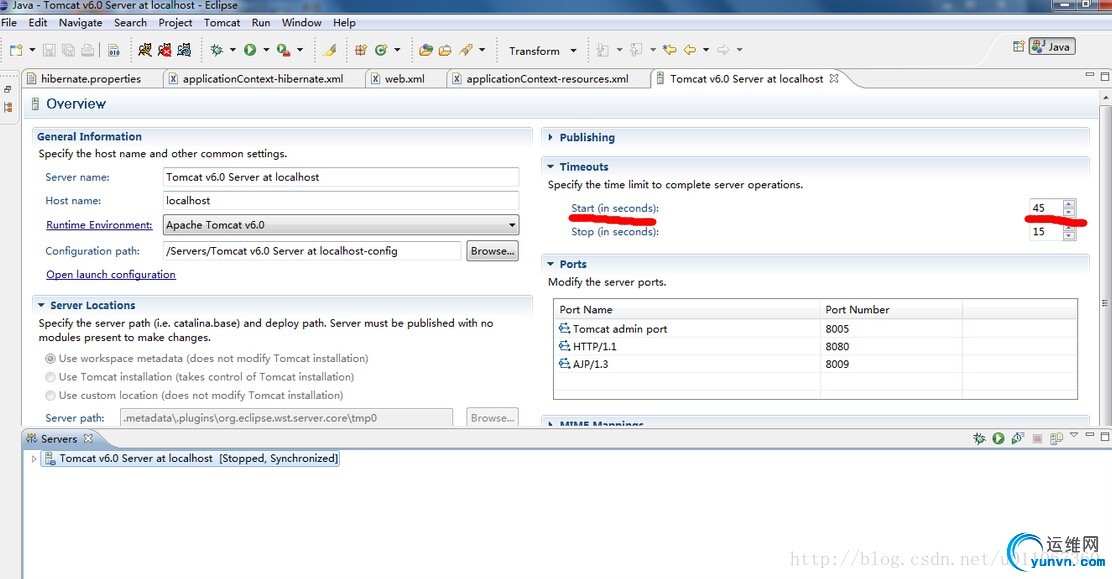Start the server from Servers view toolbar
The width and height of the screenshot is (1112, 579).
(999, 439)
